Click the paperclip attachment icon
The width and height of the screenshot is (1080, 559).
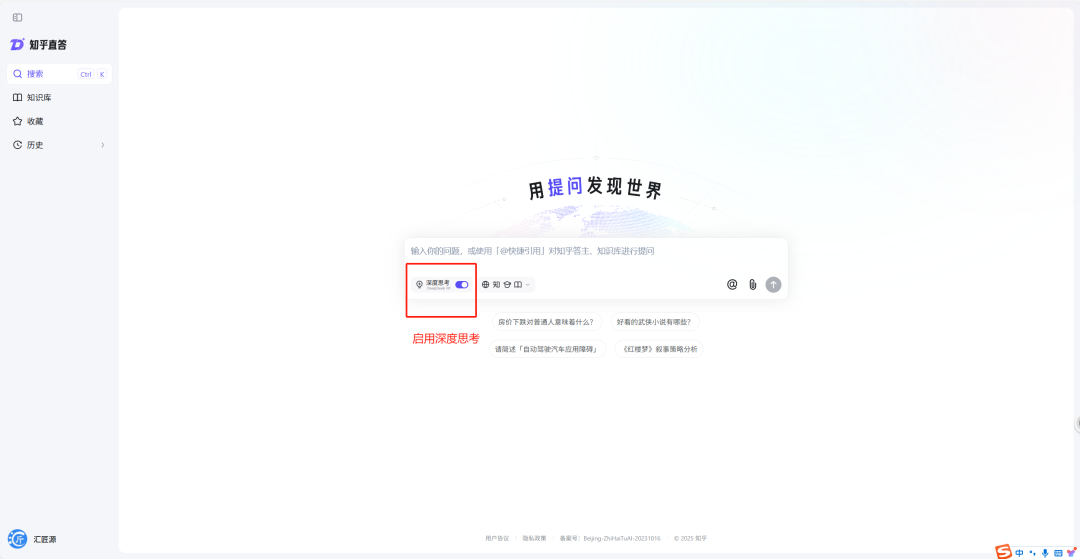pyautogui.click(x=753, y=284)
